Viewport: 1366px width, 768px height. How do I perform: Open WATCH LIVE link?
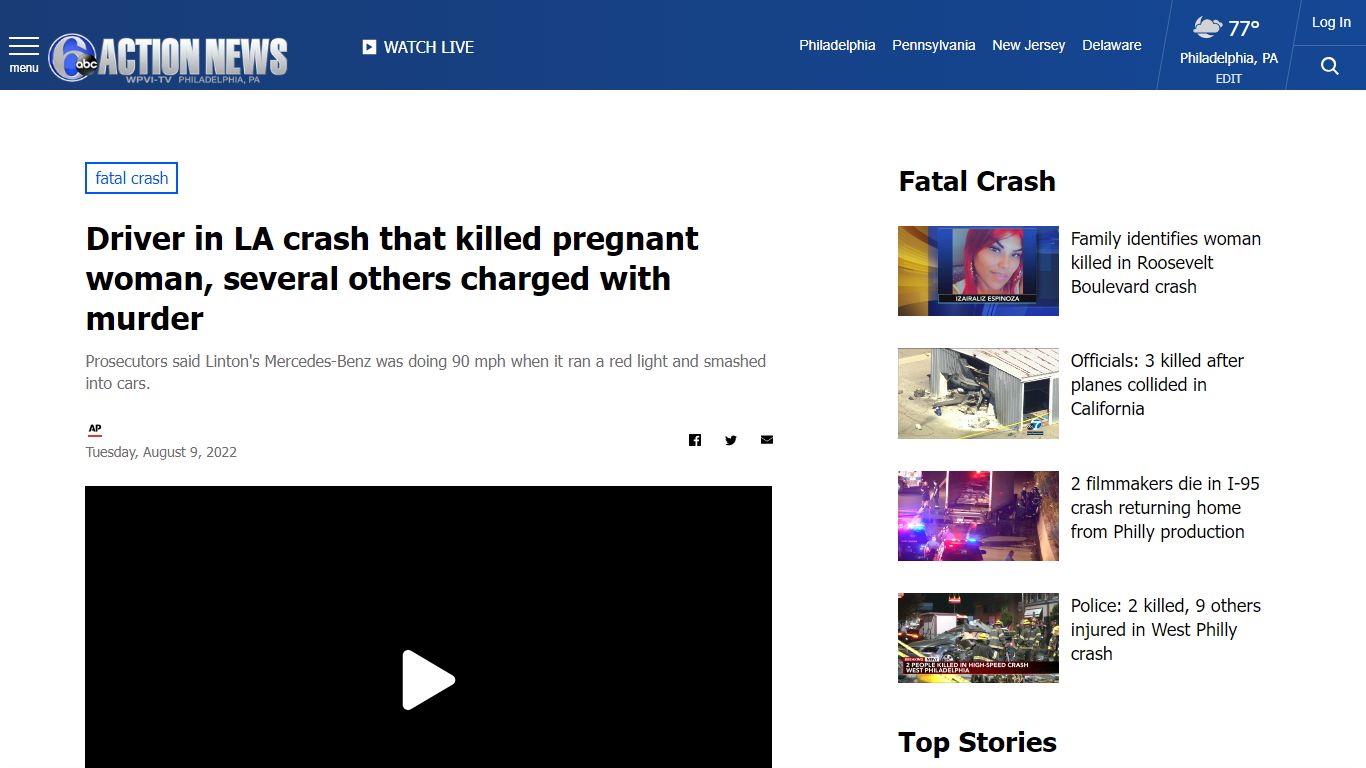[429, 47]
